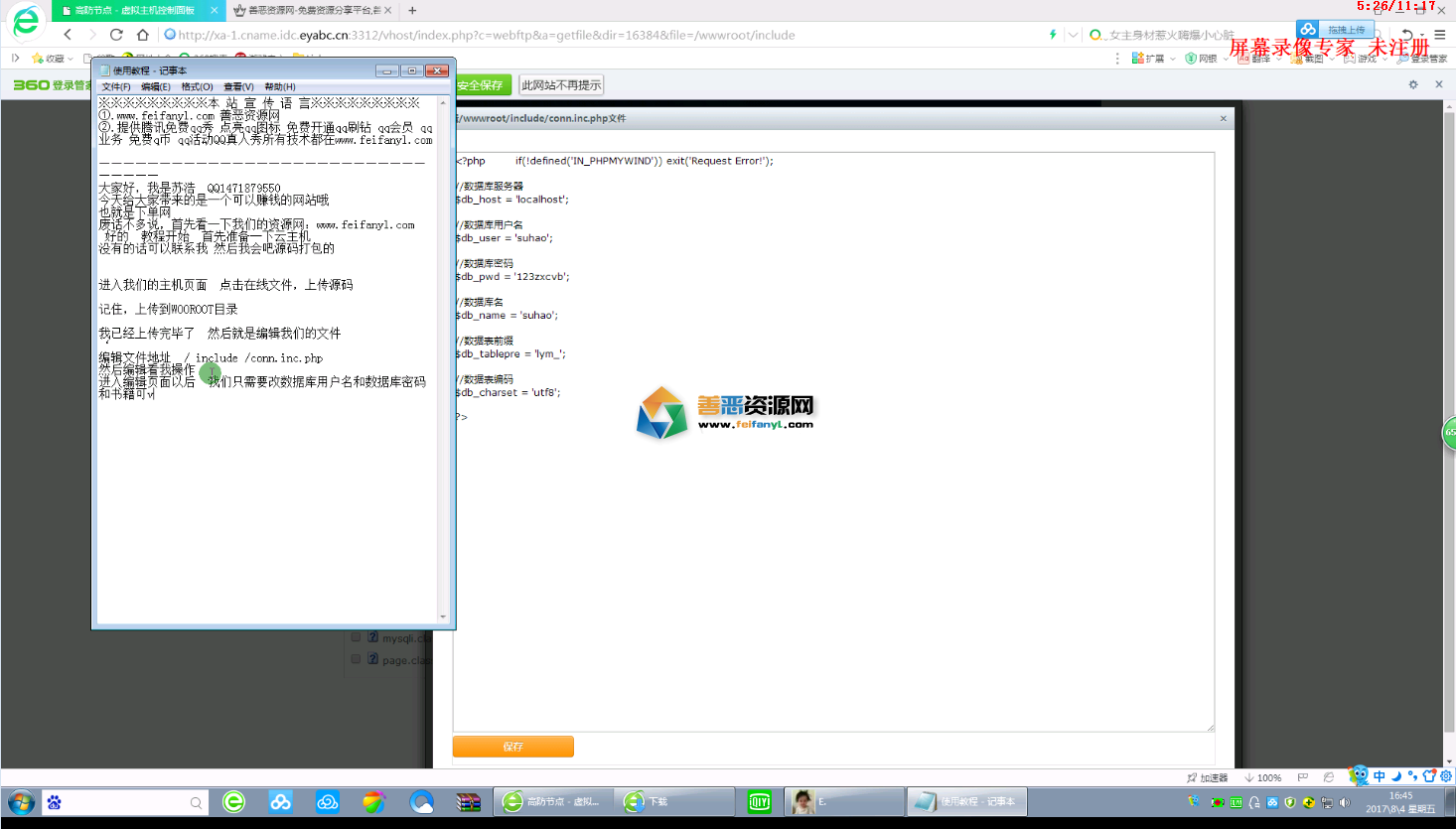Click the orange 保存 save button
The height and width of the screenshot is (829, 1456).
(x=512, y=747)
